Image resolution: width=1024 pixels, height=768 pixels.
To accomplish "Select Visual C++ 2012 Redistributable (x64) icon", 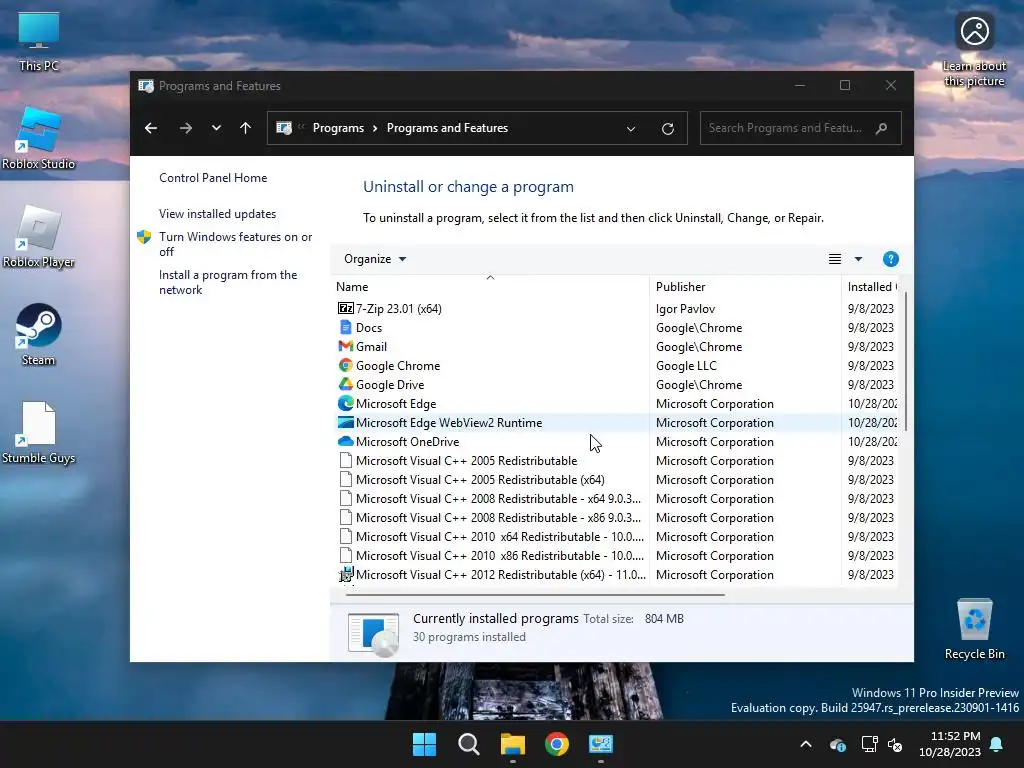I will [345, 574].
